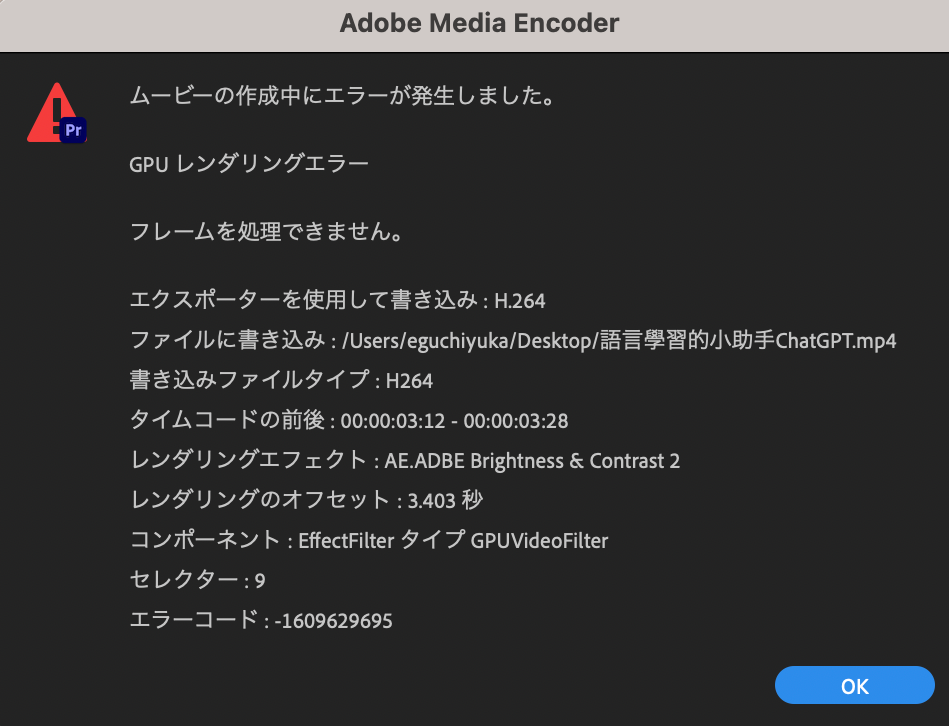Click the Premiere Pro badge icon
The width and height of the screenshot is (949, 726).
coord(73,130)
